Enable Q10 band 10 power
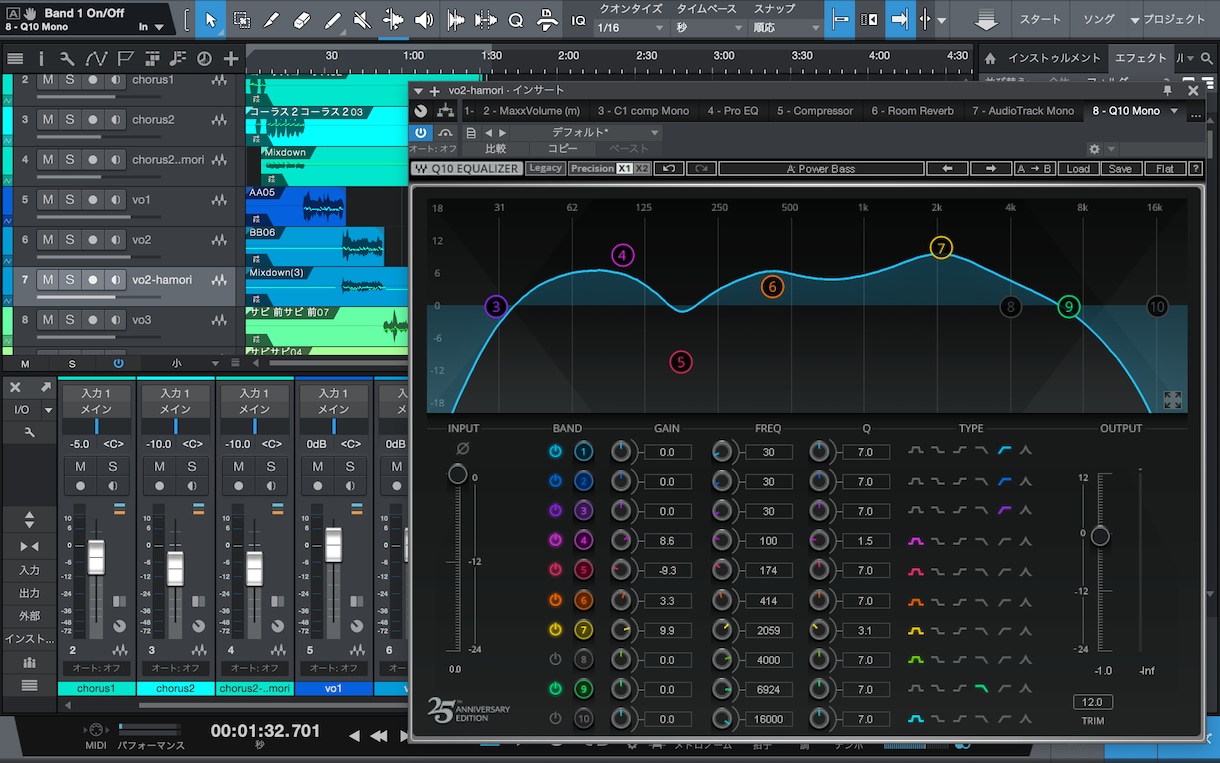The image size is (1220, 763). [555, 719]
